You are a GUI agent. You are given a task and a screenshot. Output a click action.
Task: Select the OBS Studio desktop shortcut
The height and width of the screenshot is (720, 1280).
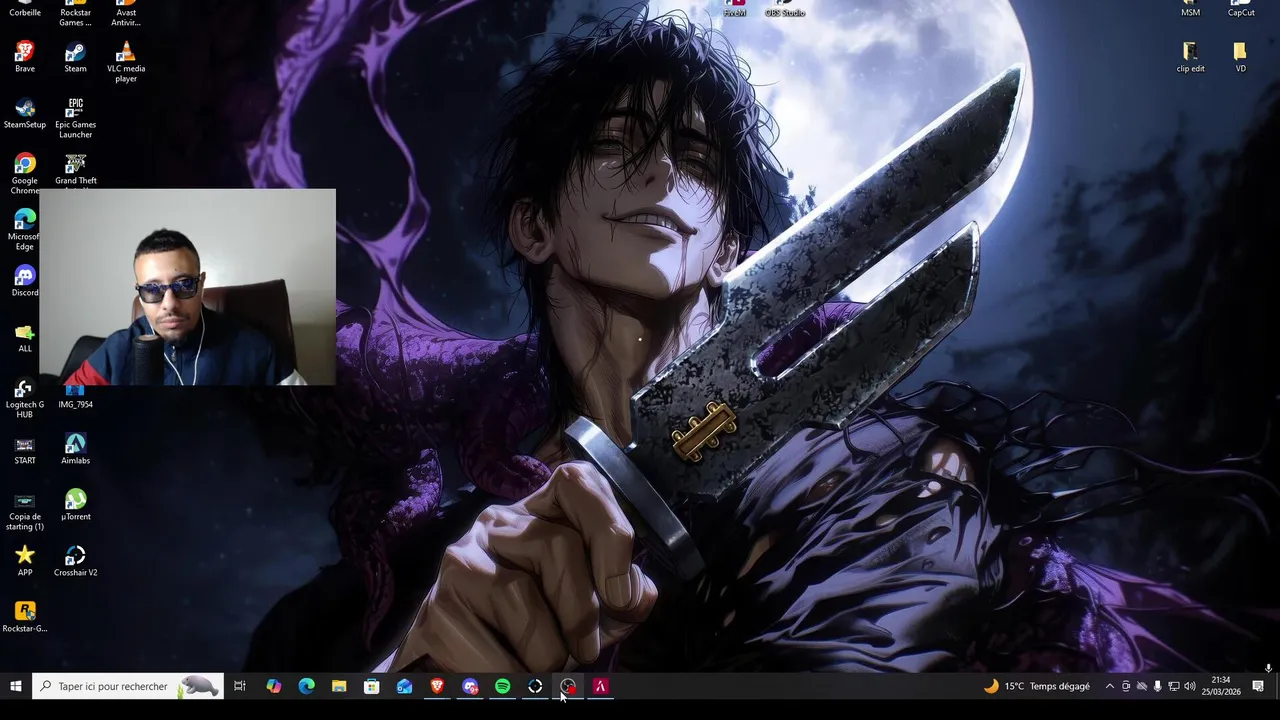(x=785, y=9)
